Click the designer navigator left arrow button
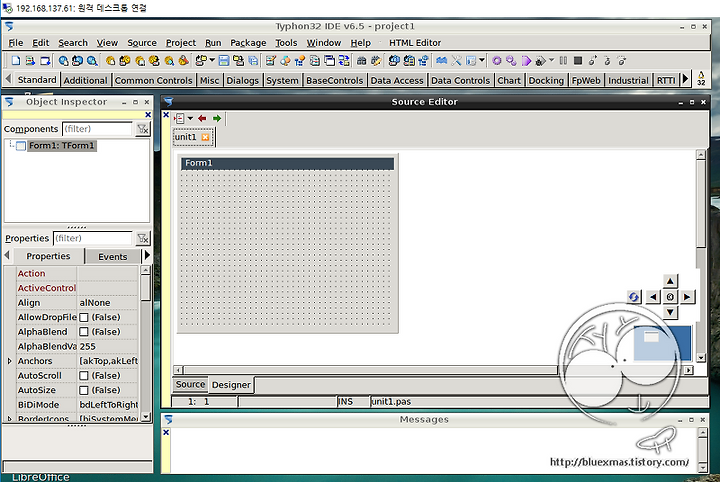720x482 pixels. [653, 297]
